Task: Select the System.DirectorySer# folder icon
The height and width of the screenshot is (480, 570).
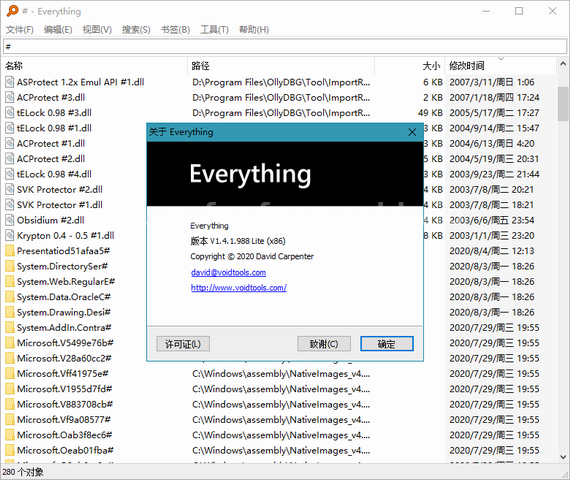Action: pos(9,266)
